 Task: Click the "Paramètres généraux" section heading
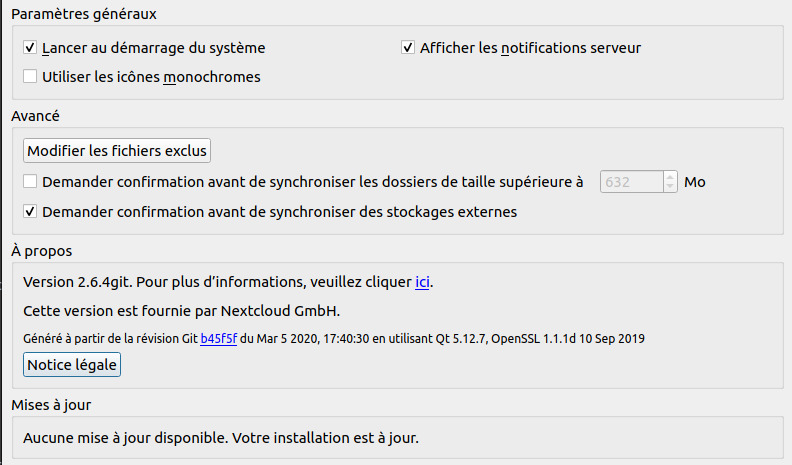click(x=83, y=14)
